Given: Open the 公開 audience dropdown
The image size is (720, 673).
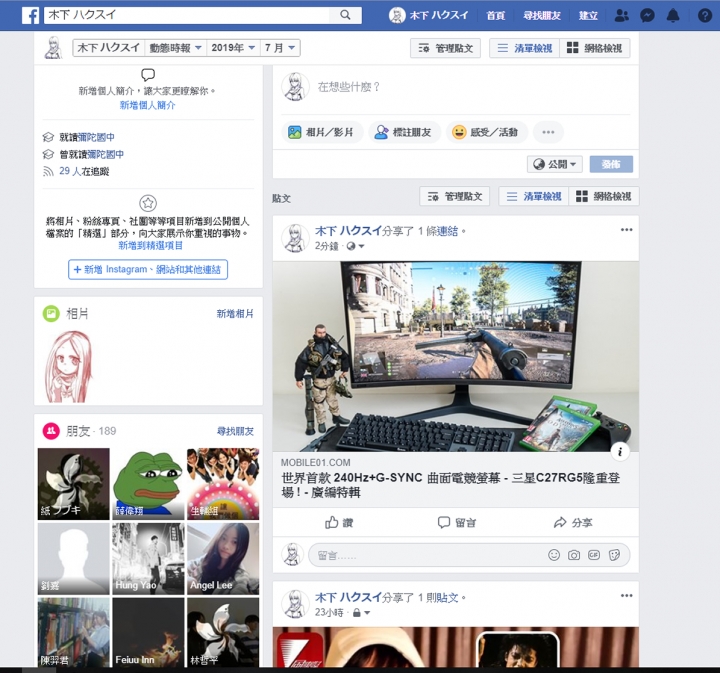Looking at the screenshot, I should (555, 164).
